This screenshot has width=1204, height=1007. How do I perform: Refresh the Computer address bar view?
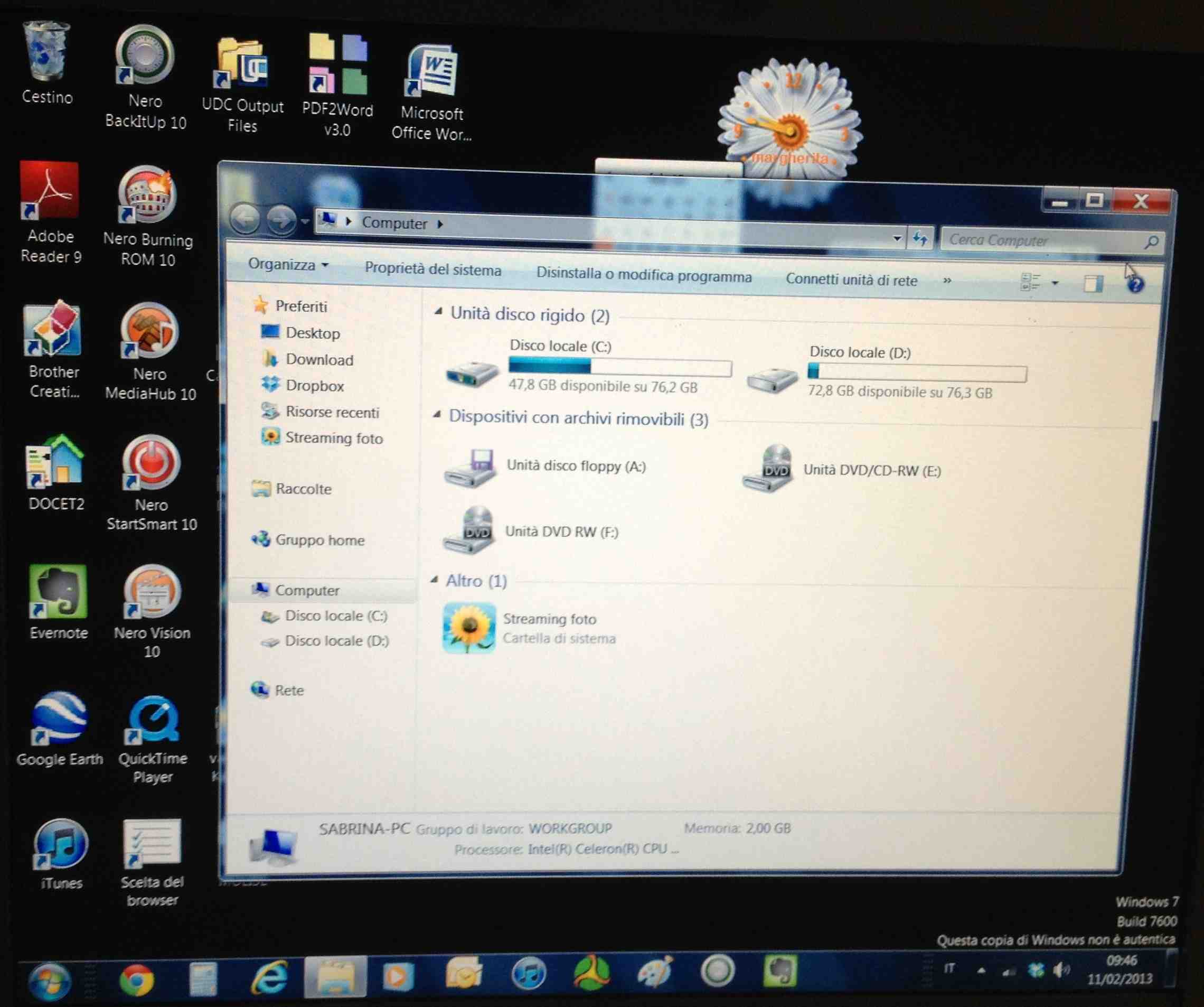[920, 238]
